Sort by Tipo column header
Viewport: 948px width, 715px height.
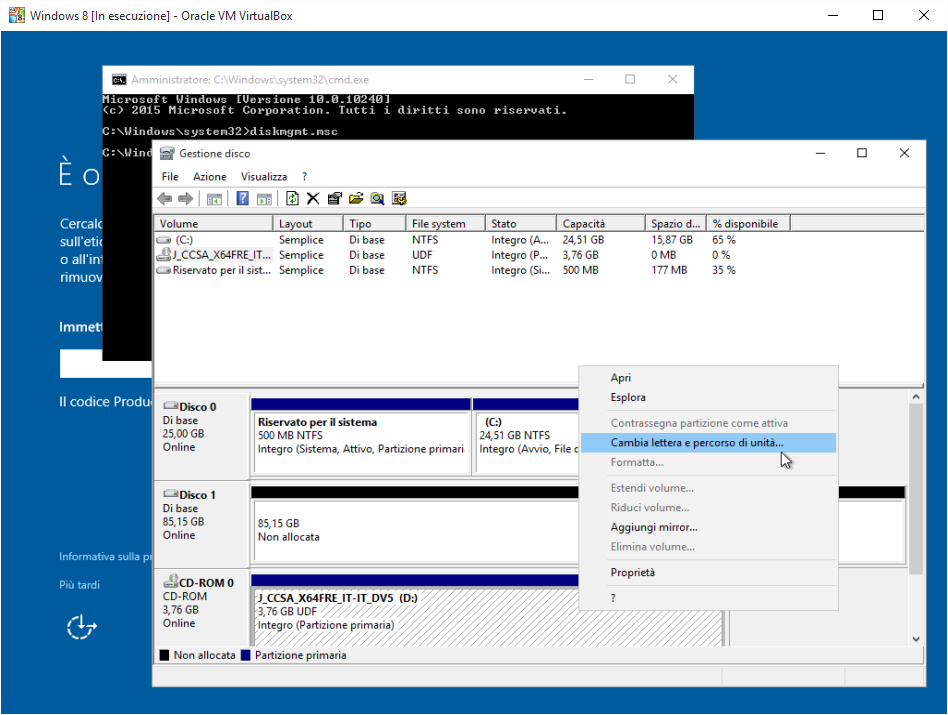coord(375,224)
